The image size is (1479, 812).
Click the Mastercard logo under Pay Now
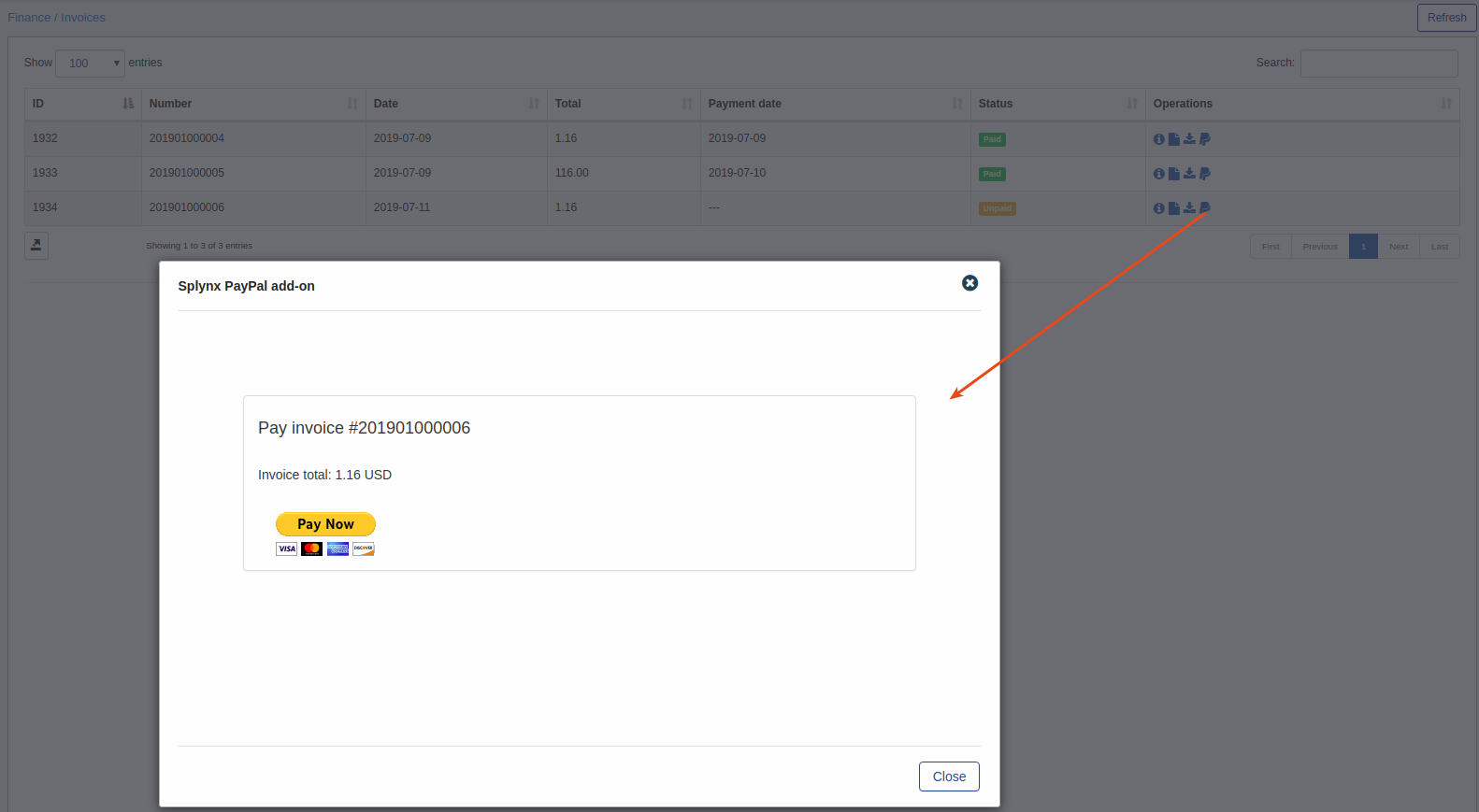pos(312,548)
